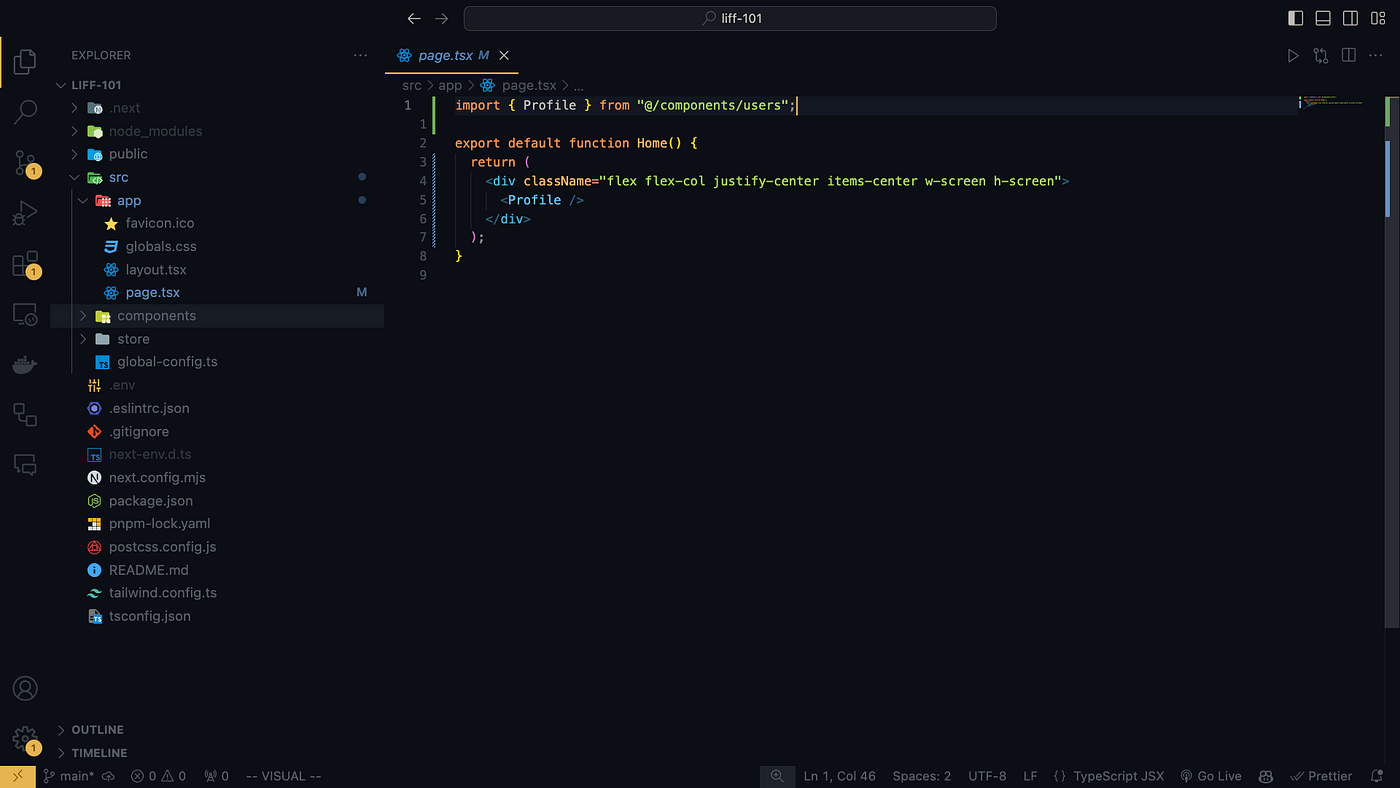
Task: Open .eslintrc.json file
Action: pos(217,408)
